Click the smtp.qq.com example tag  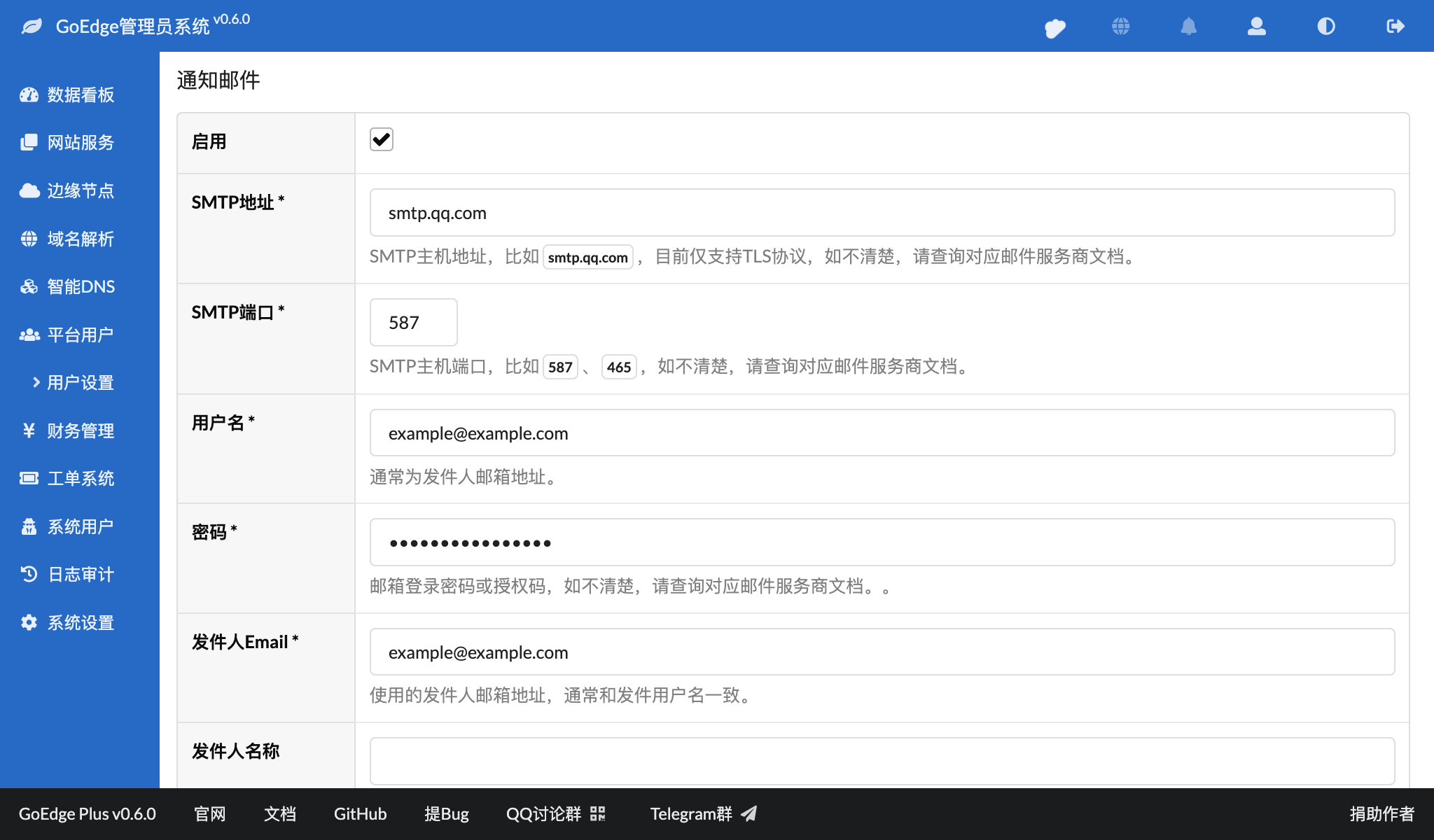tap(588, 257)
